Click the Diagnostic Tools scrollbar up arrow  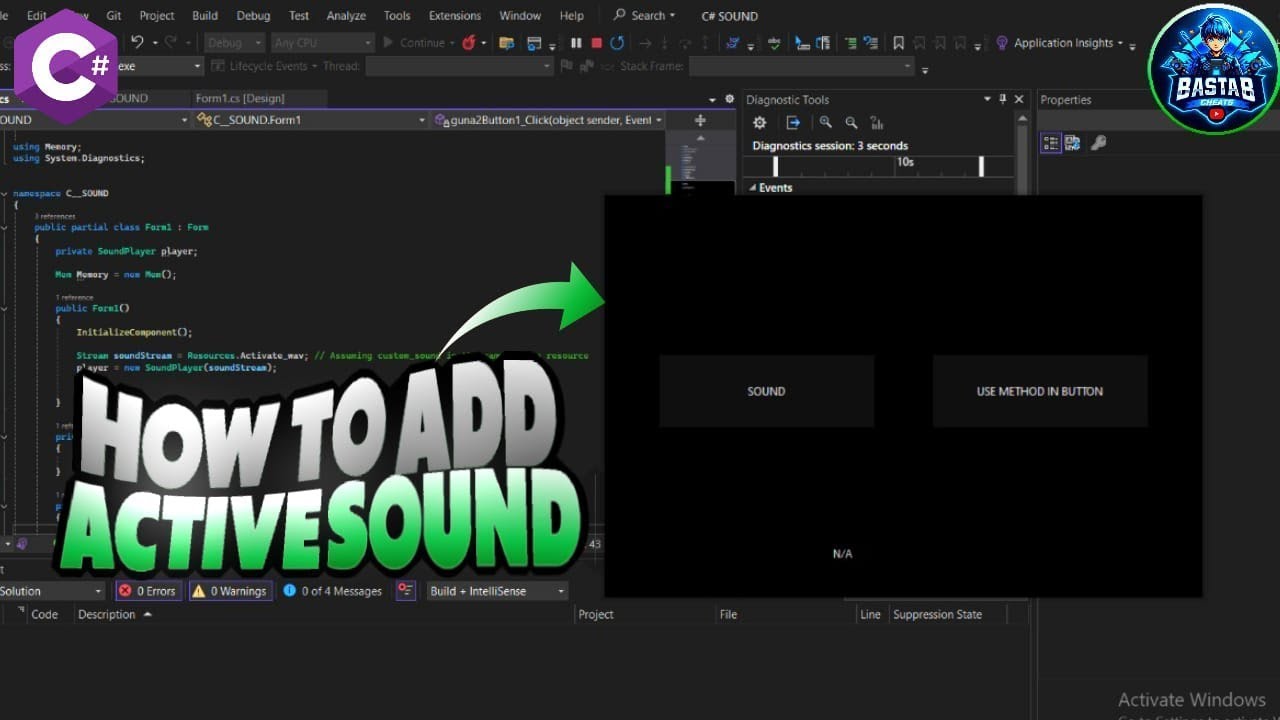point(1022,117)
